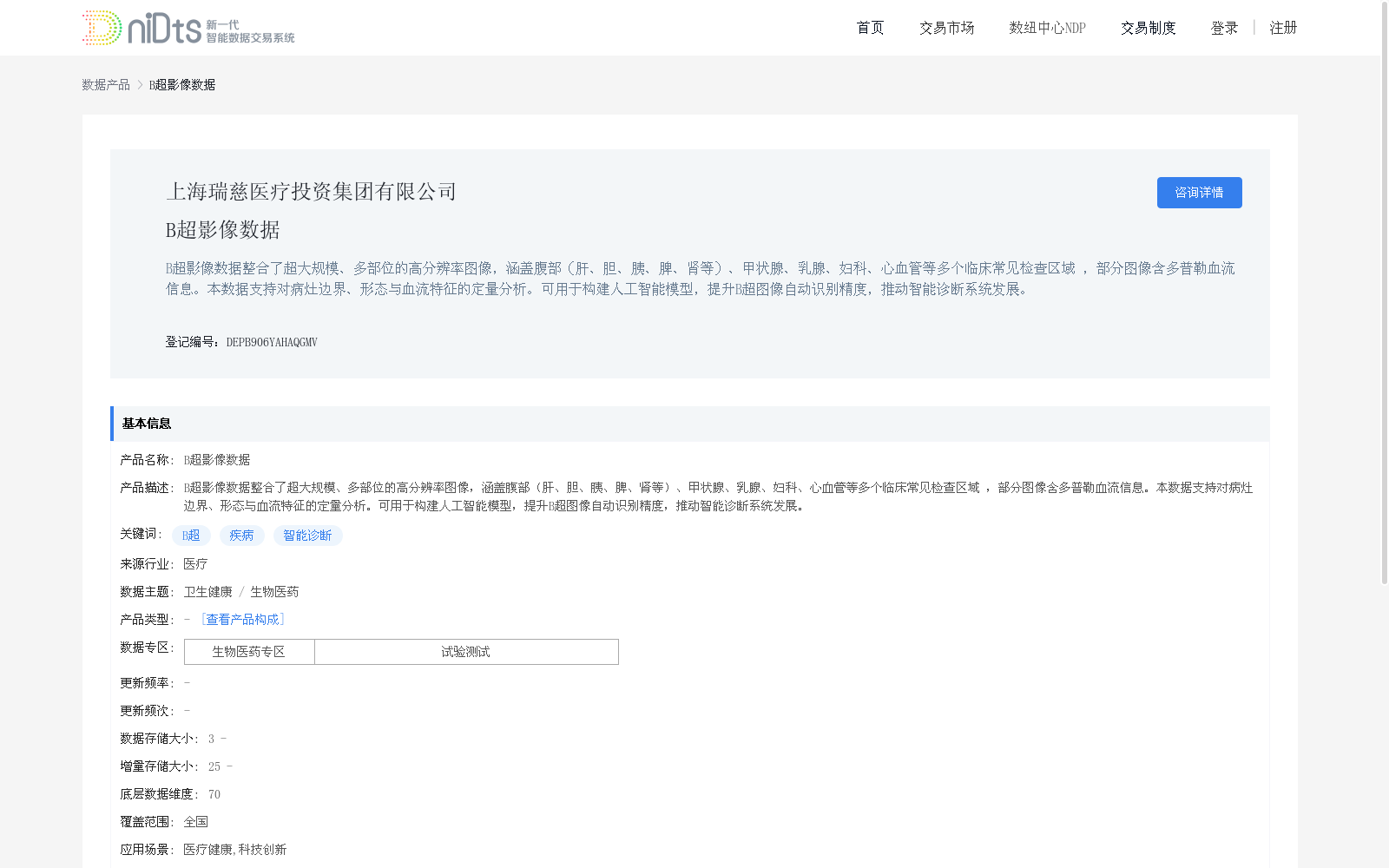Click the breadcrumb chevron separator
This screenshot has width=1389, height=868.
(140, 84)
